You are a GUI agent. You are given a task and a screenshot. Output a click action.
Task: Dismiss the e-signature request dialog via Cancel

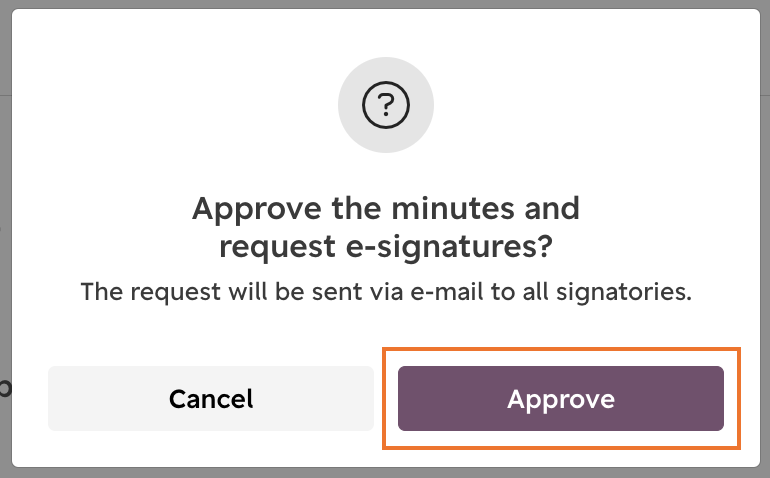click(211, 398)
